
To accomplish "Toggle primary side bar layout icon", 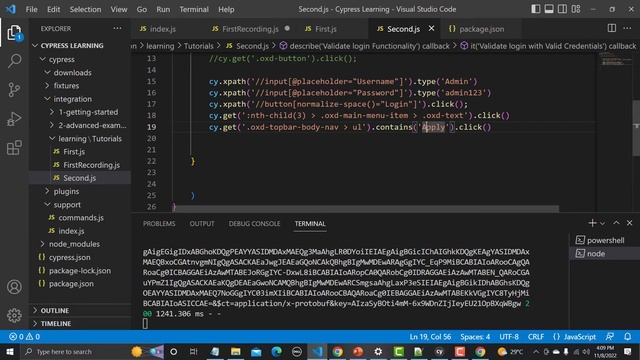I will click(536, 9).
